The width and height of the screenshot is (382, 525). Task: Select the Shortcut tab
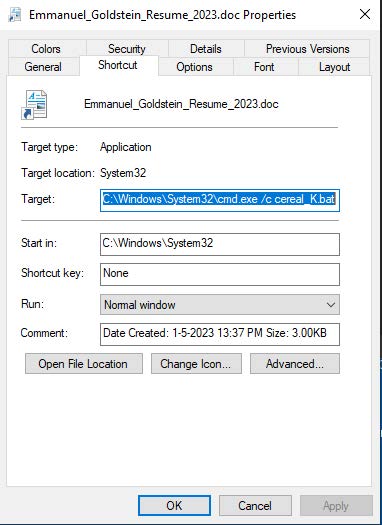[x=118, y=65]
